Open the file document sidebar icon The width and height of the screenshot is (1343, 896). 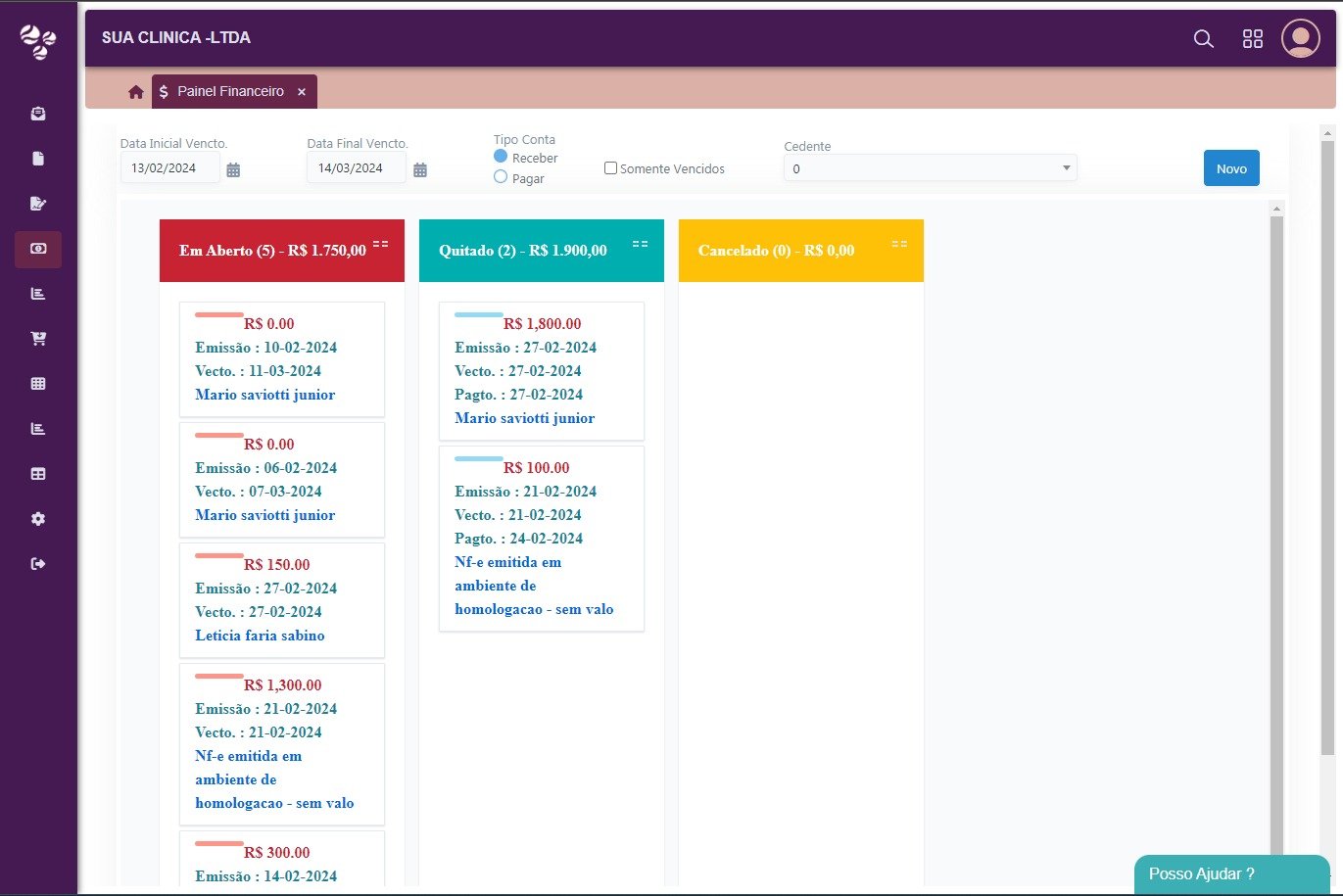pos(38,159)
